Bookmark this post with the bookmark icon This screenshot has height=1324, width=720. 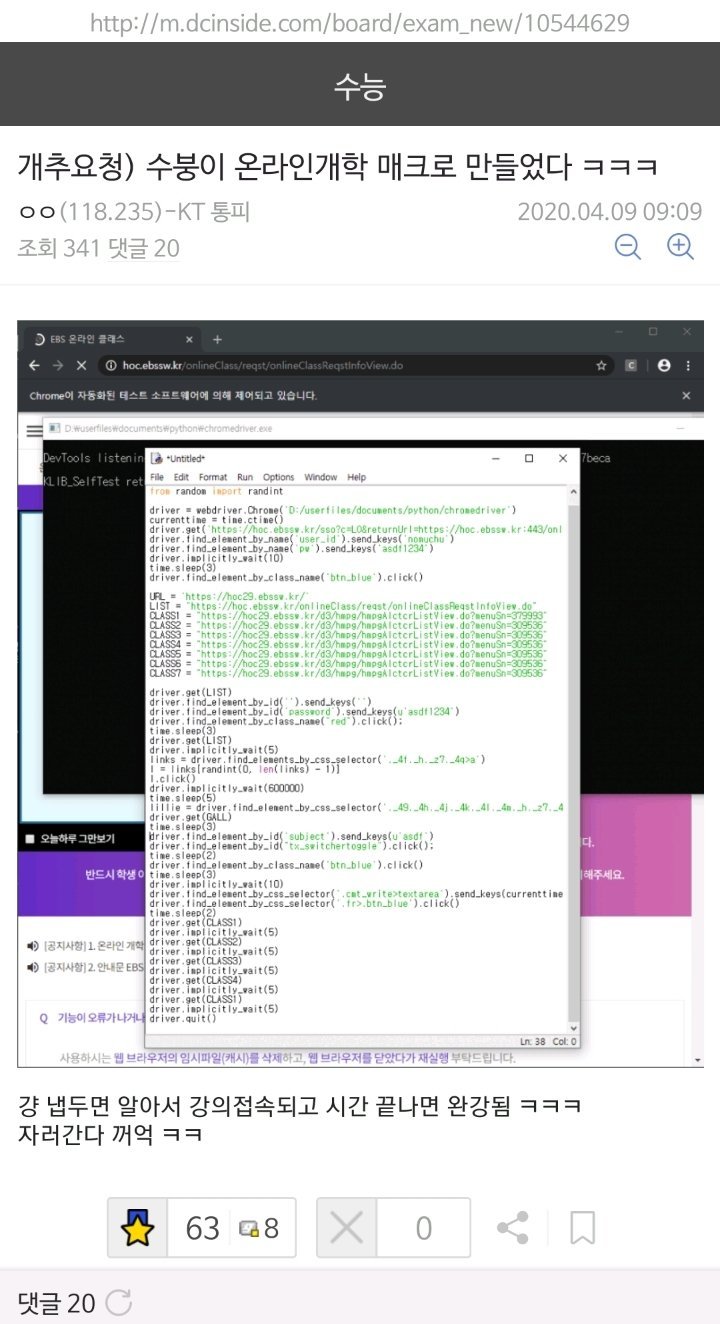click(x=582, y=1227)
